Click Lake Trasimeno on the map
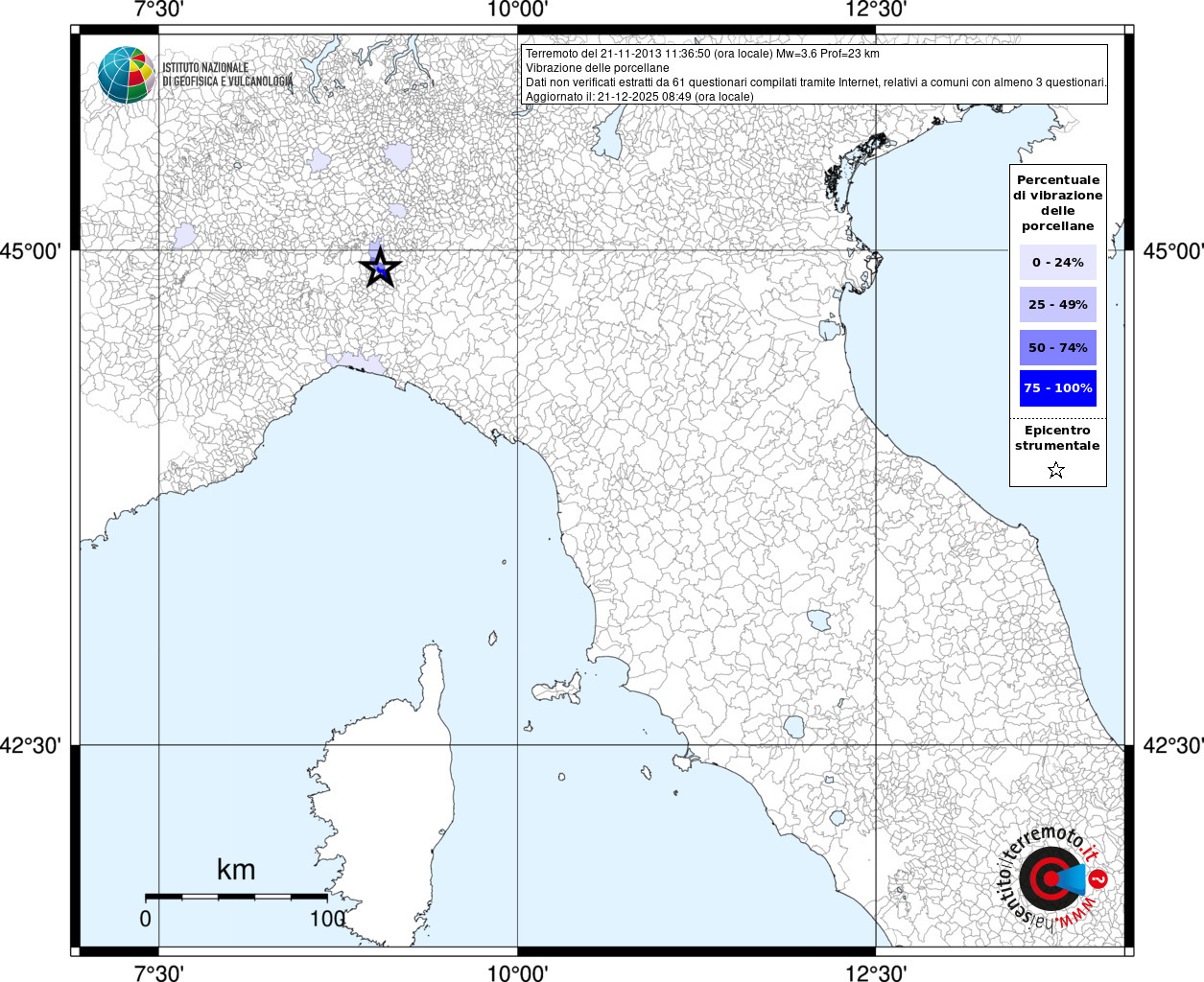The image size is (1204, 982). (x=818, y=620)
